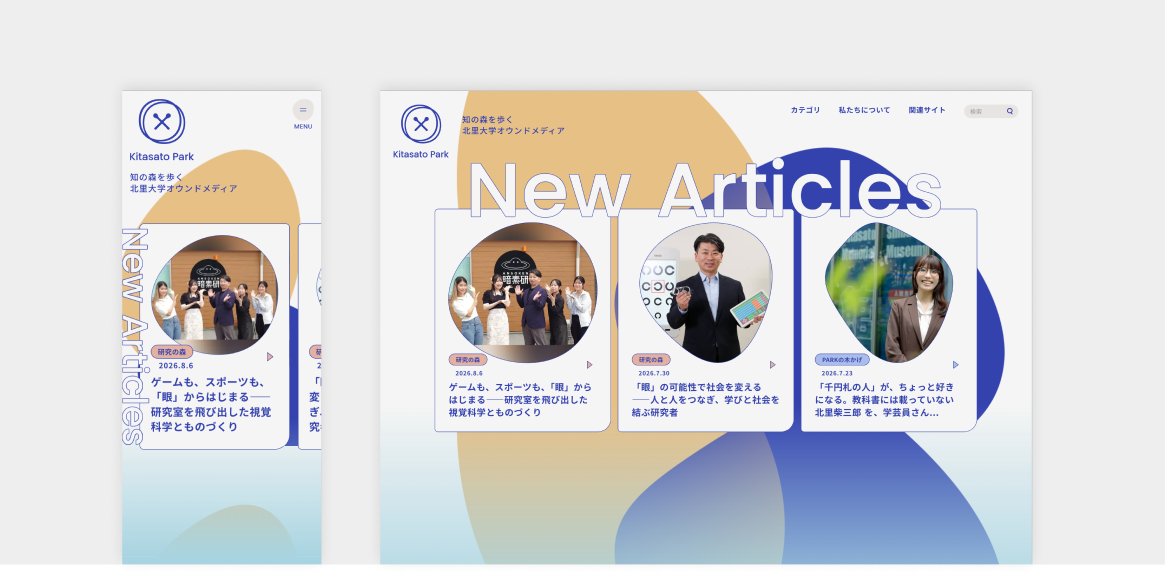The width and height of the screenshot is (1165, 577).
Task: Open article 「千円札の人」が、ちょっと好き
Action: [x=884, y=400]
